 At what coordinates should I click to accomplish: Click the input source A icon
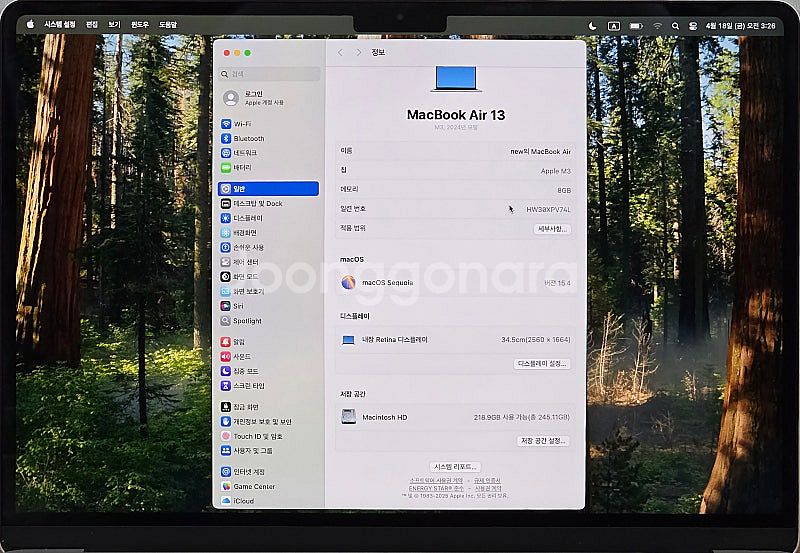[614, 26]
